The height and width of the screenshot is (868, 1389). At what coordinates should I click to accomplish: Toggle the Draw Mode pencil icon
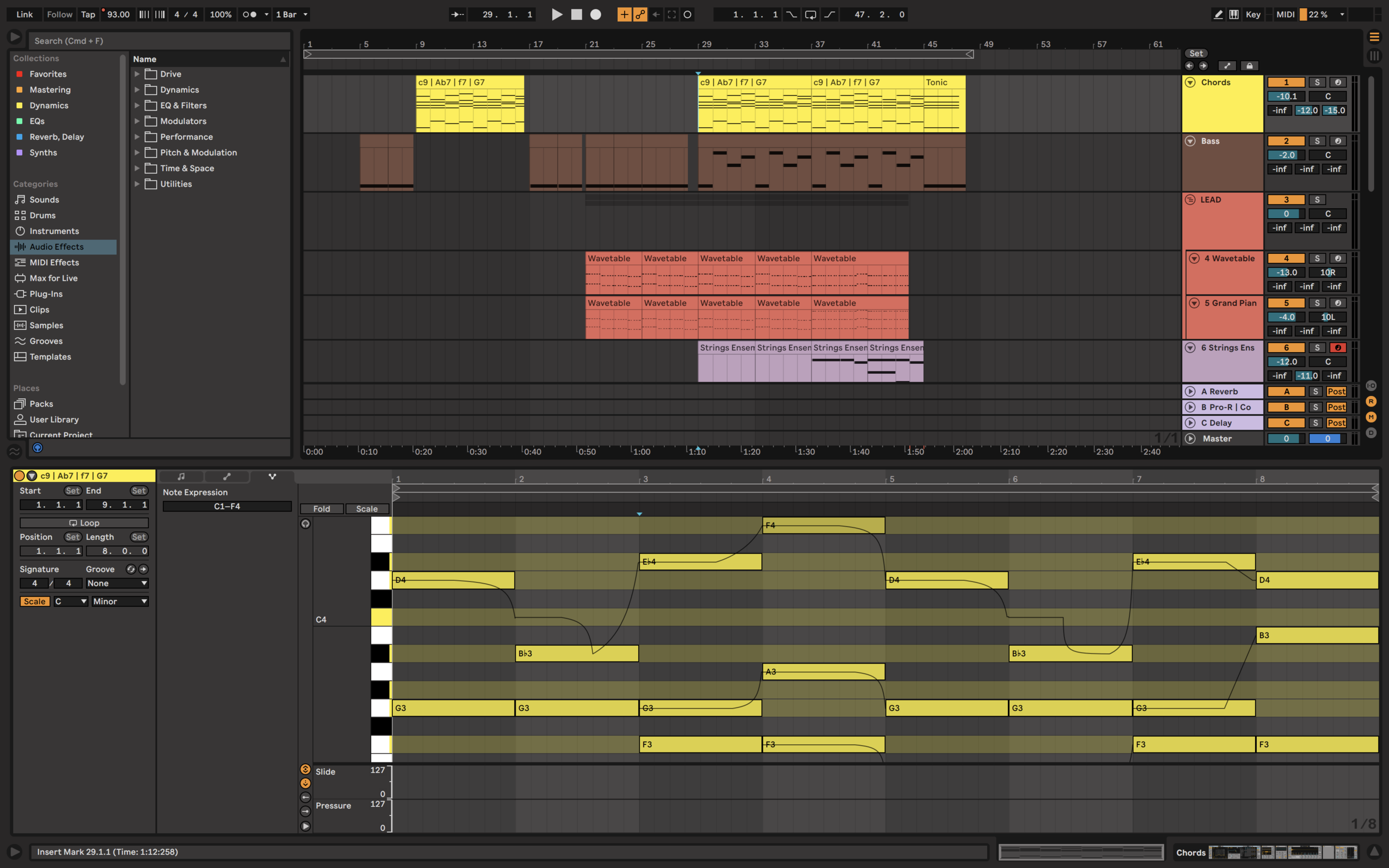click(x=1218, y=14)
